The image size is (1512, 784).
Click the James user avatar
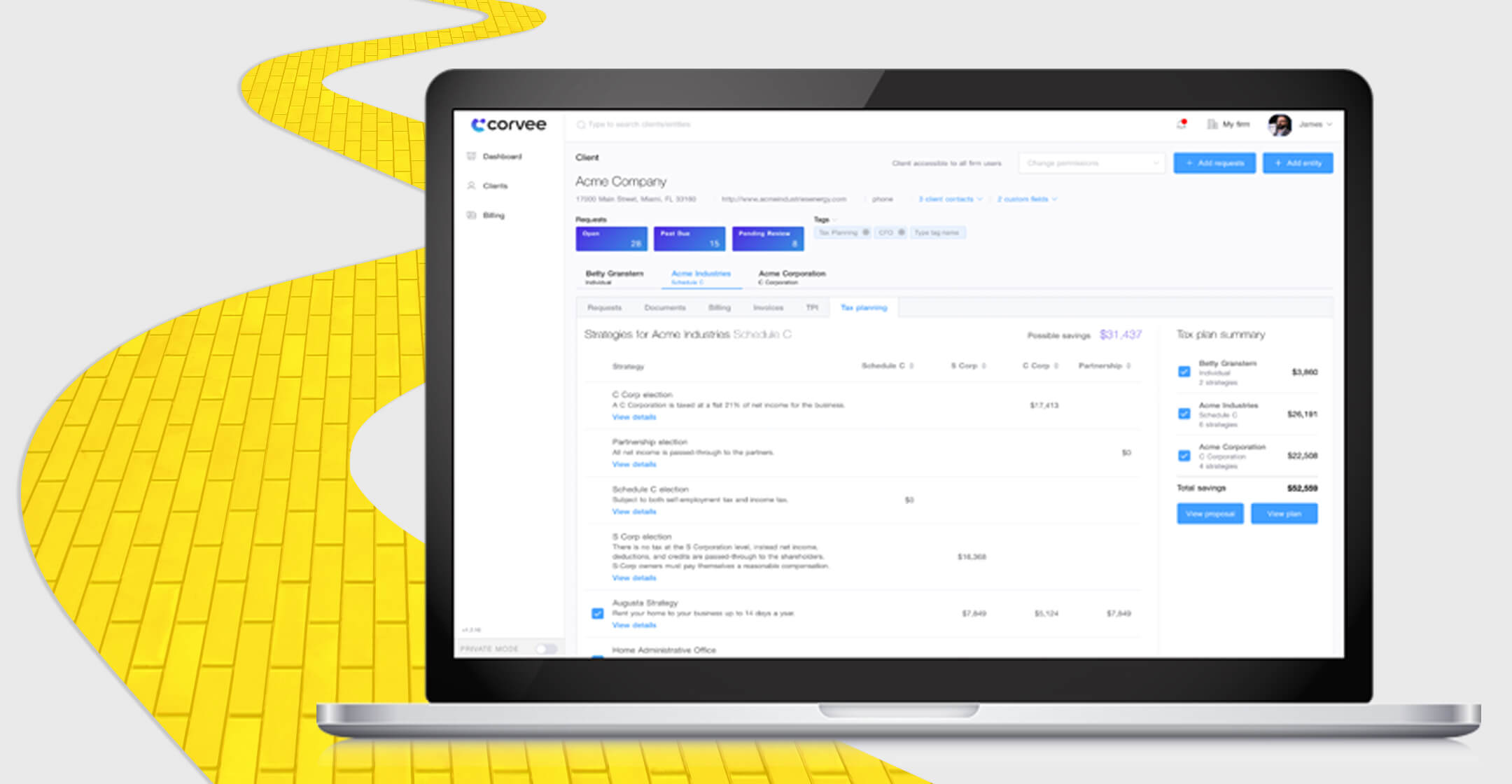(x=1280, y=125)
